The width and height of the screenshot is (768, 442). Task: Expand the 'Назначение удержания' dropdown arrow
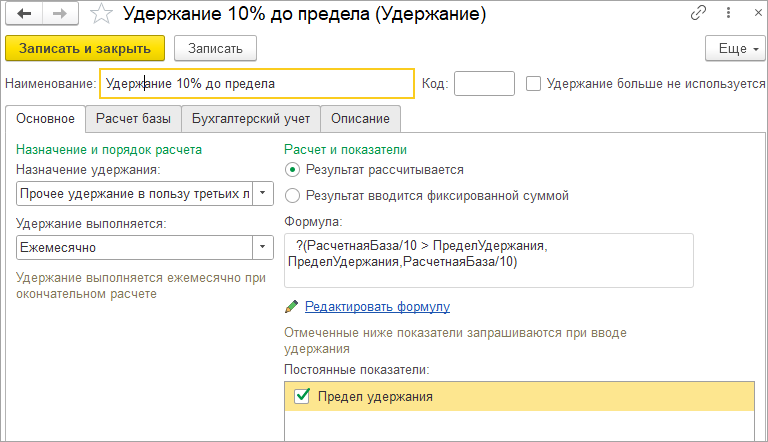pos(263,193)
